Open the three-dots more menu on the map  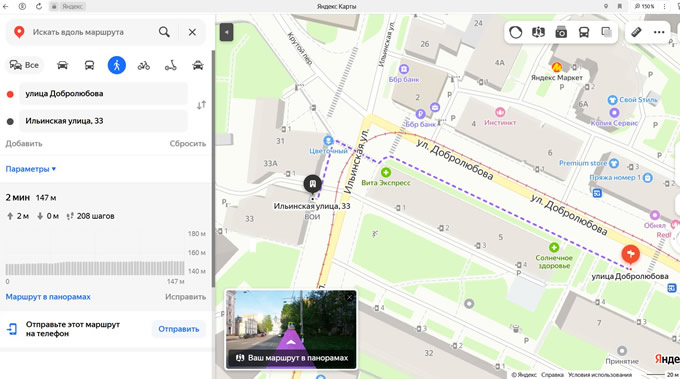click(x=659, y=32)
